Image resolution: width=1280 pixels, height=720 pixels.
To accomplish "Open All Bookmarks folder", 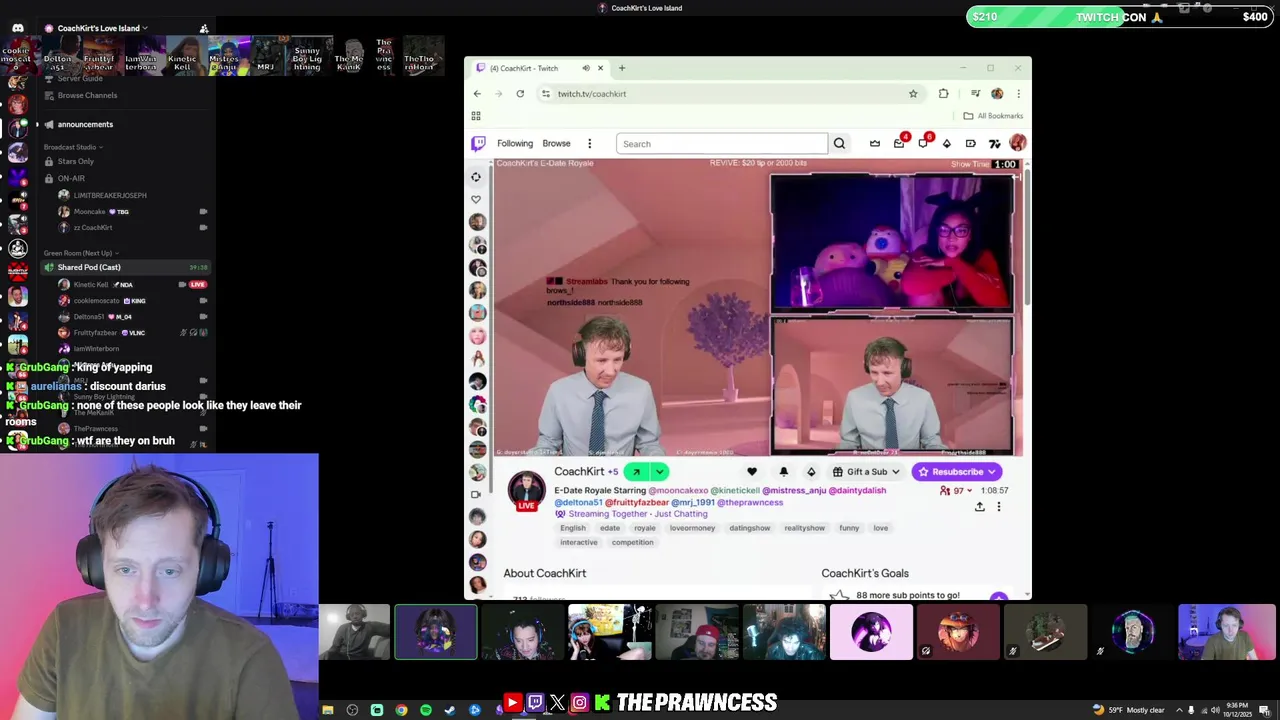I will click(993, 116).
